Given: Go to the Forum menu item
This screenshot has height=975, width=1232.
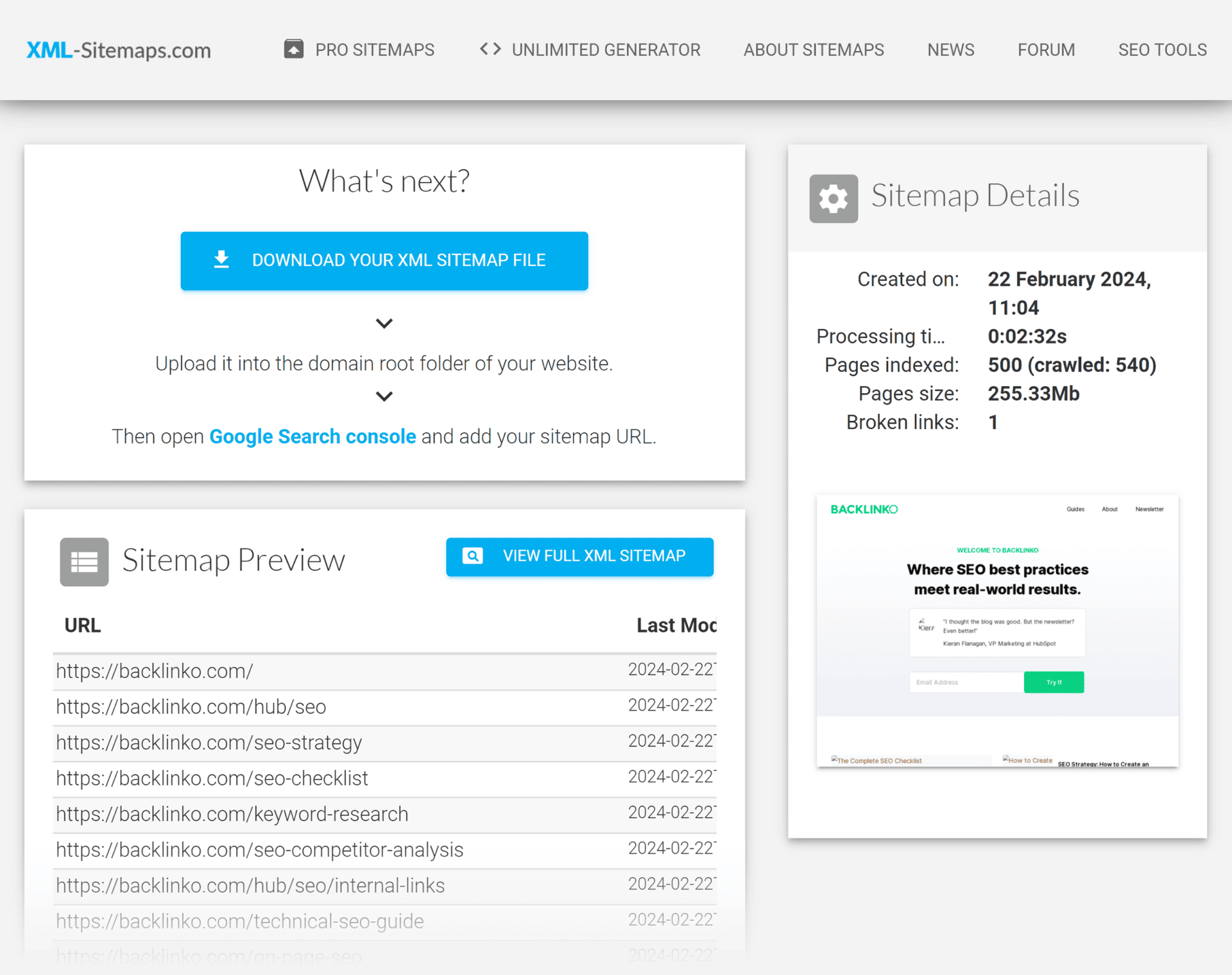Looking at the screenshot, I should pos(1046,49).
